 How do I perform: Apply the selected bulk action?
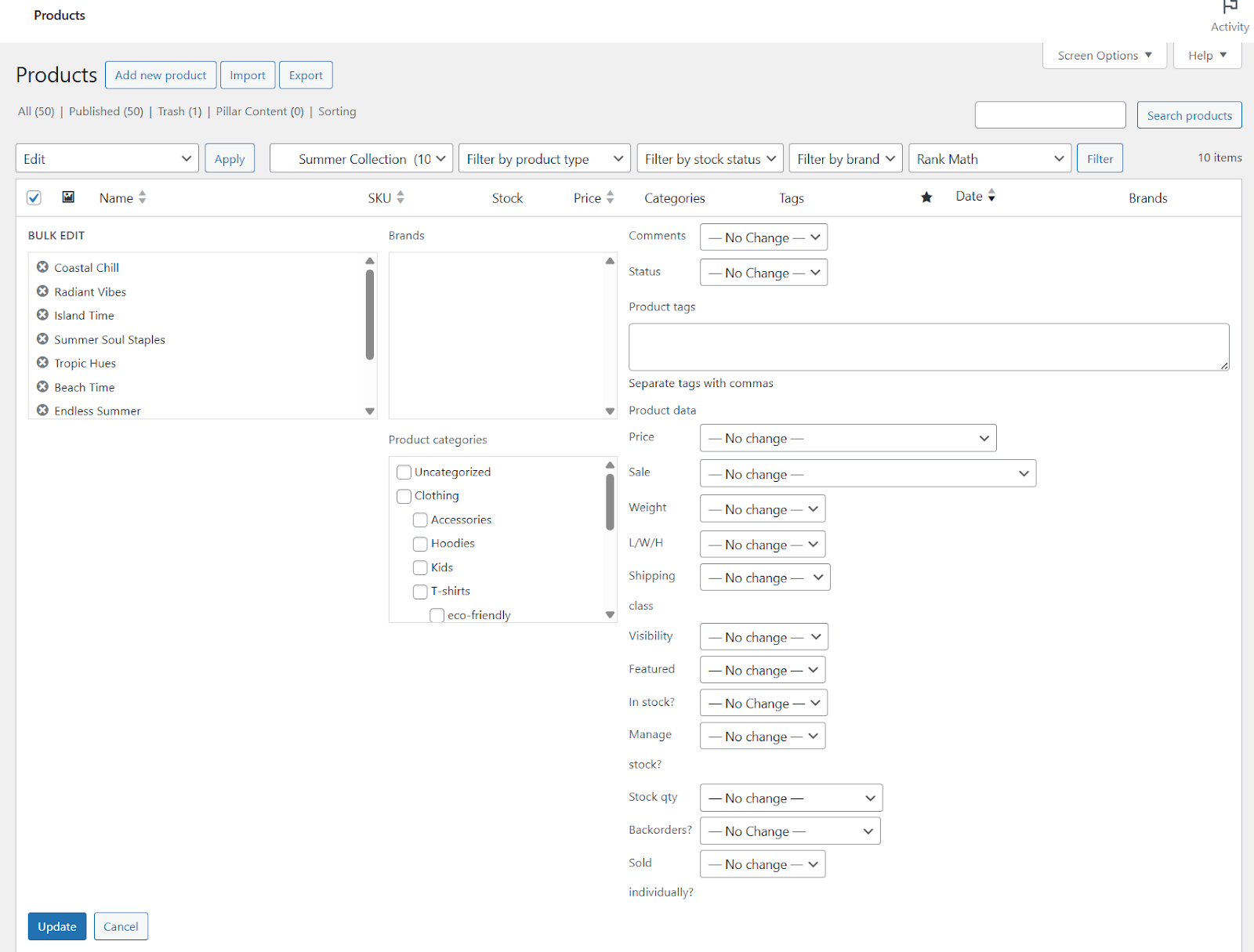point(230,158)
